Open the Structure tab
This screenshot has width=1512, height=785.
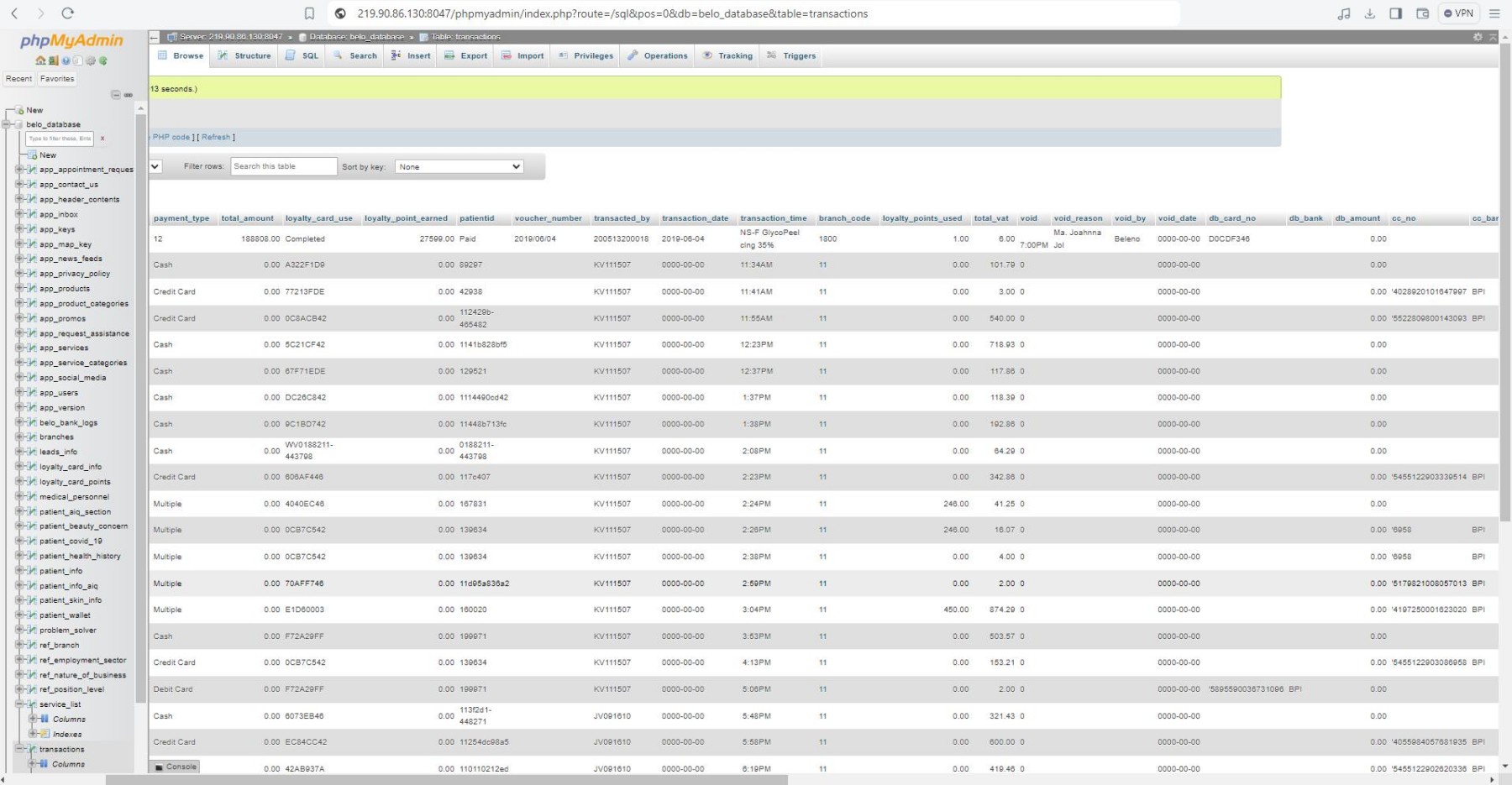[x=244, y=55]
